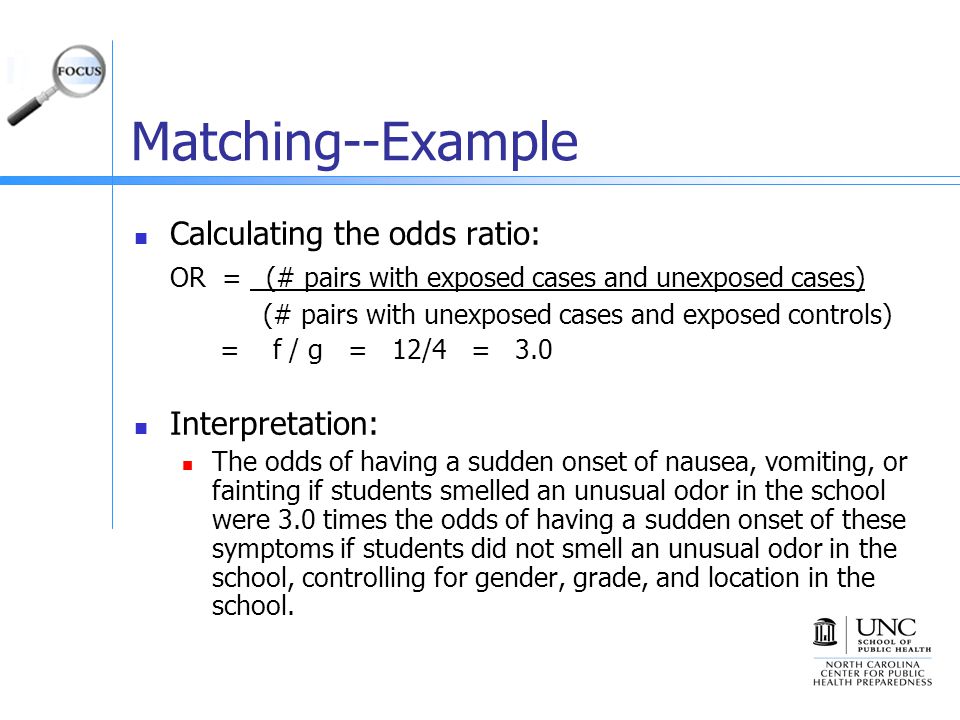Click the blue bullet beside Interpretation

click(x=141, y=428)
